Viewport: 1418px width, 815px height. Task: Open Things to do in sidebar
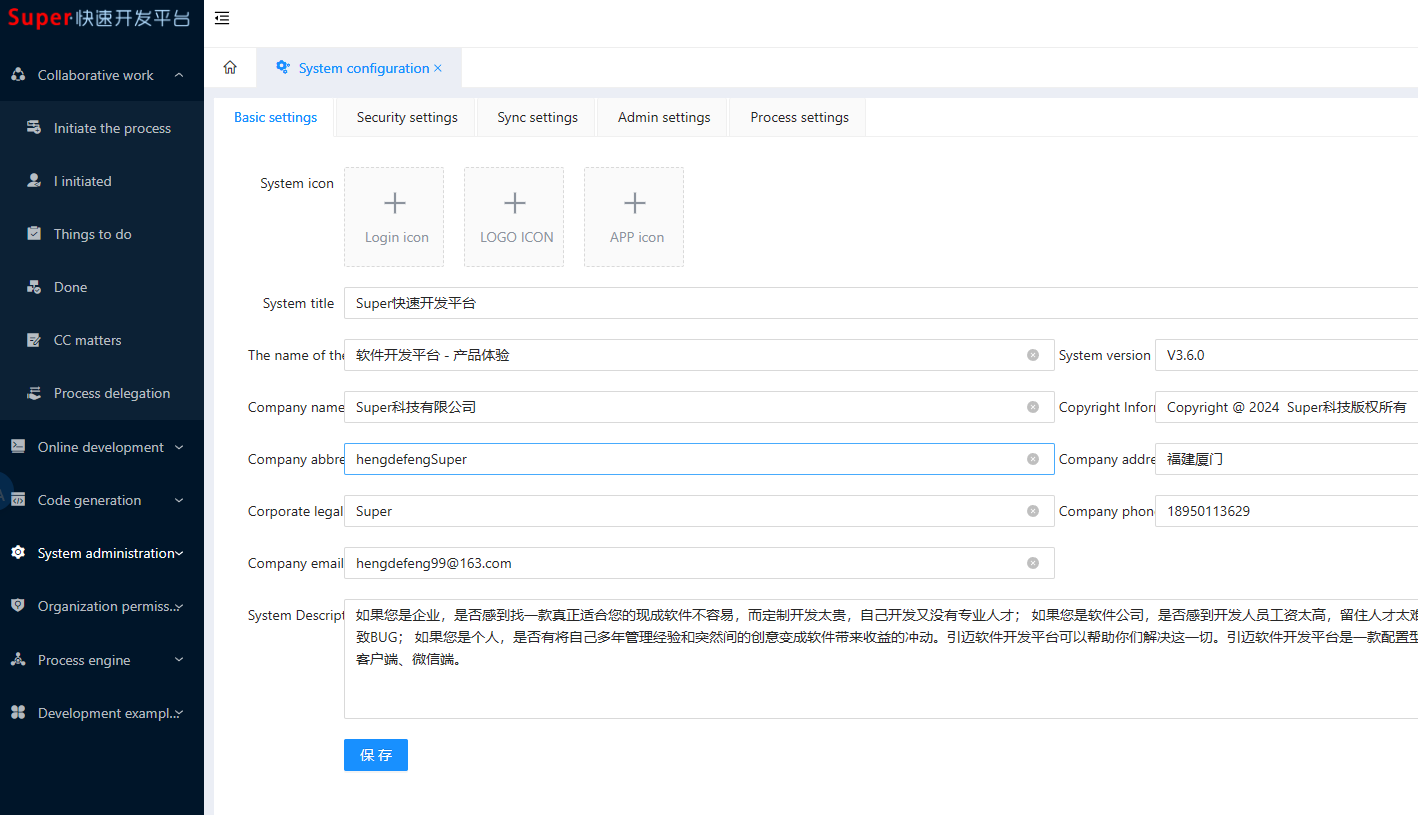pyautogui.click(x=92, y=234)
